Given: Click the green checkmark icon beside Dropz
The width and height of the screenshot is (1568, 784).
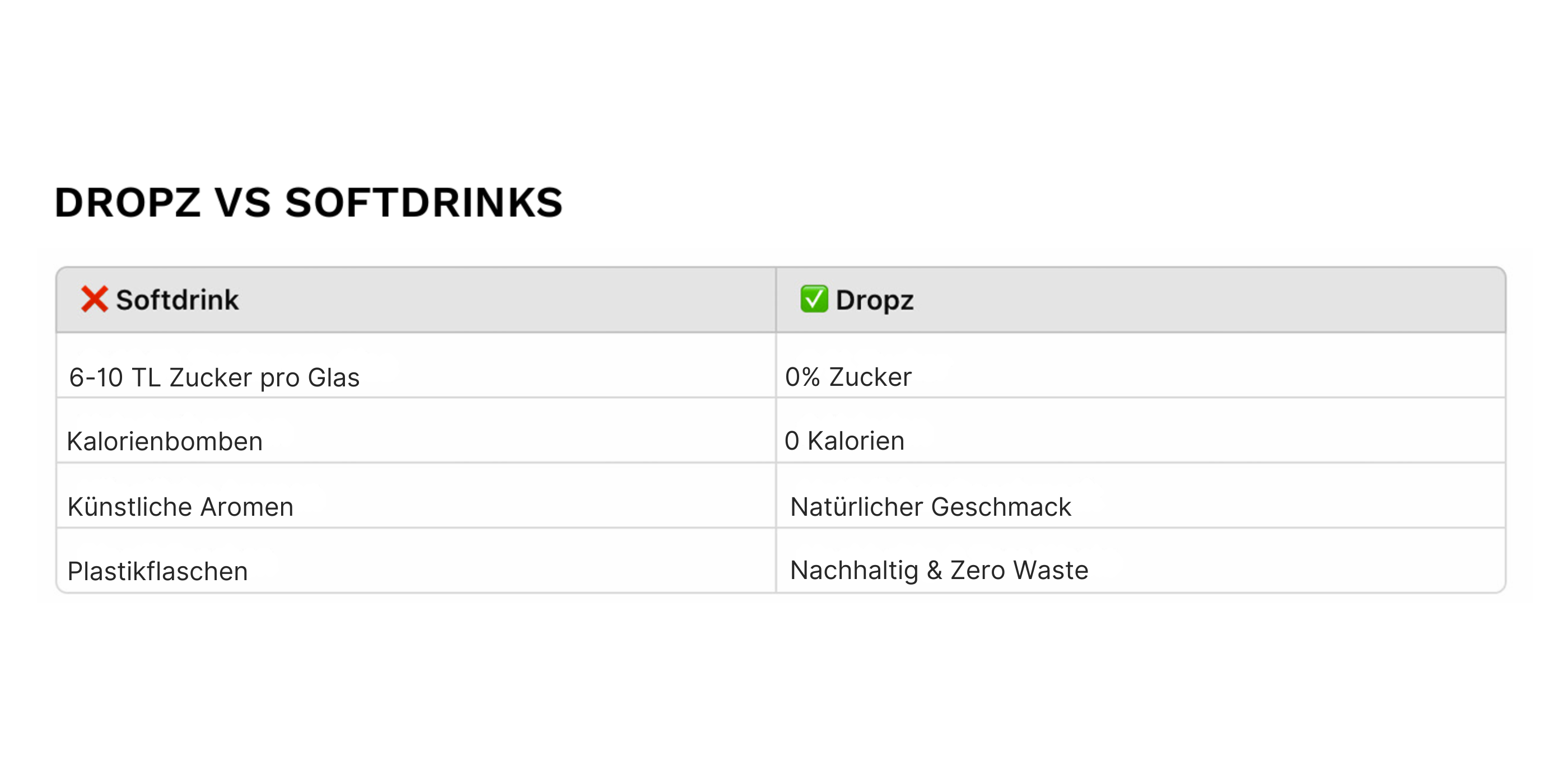Looking at the screenshot, I should (814, 299).
